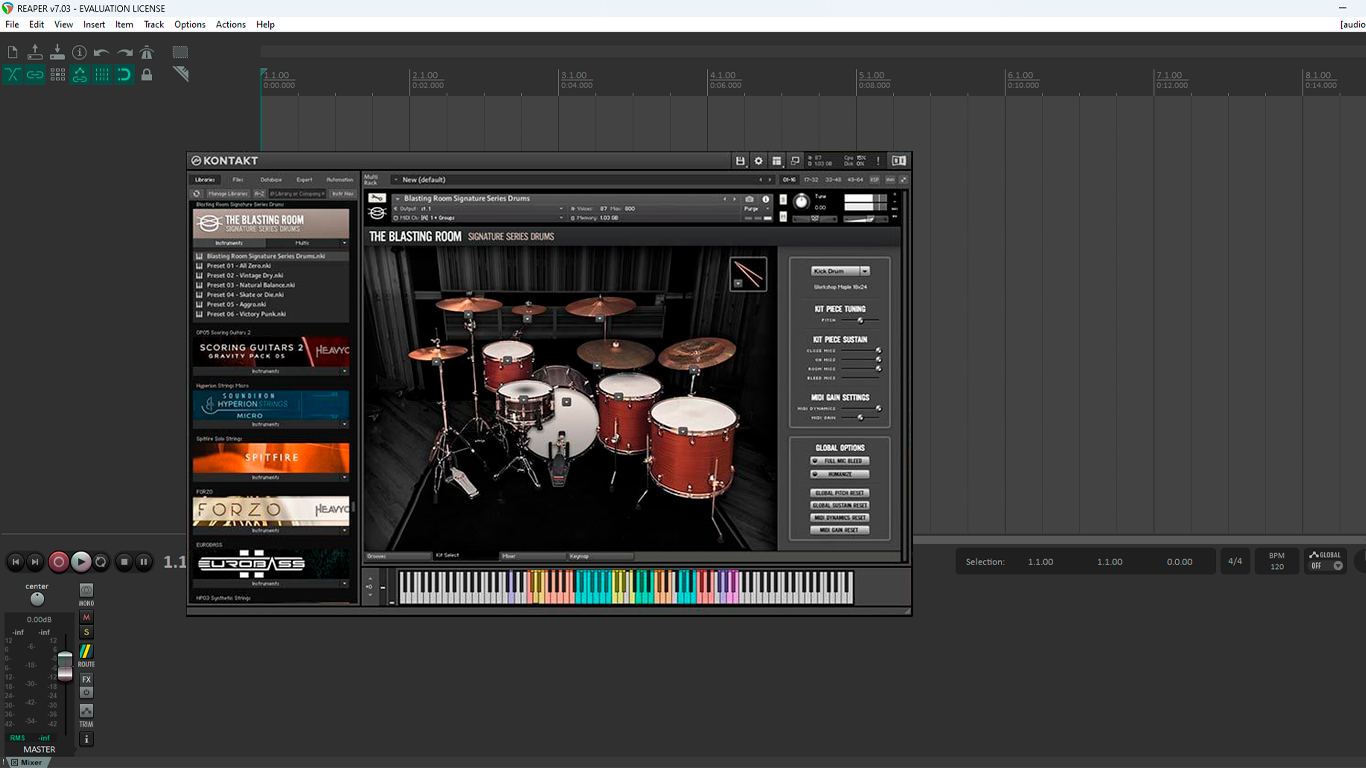Image resolution: width=1366 pixels, height=768 pixels.
Task: Toggle Kontakt minimized view icon
Action: [795, 161]
